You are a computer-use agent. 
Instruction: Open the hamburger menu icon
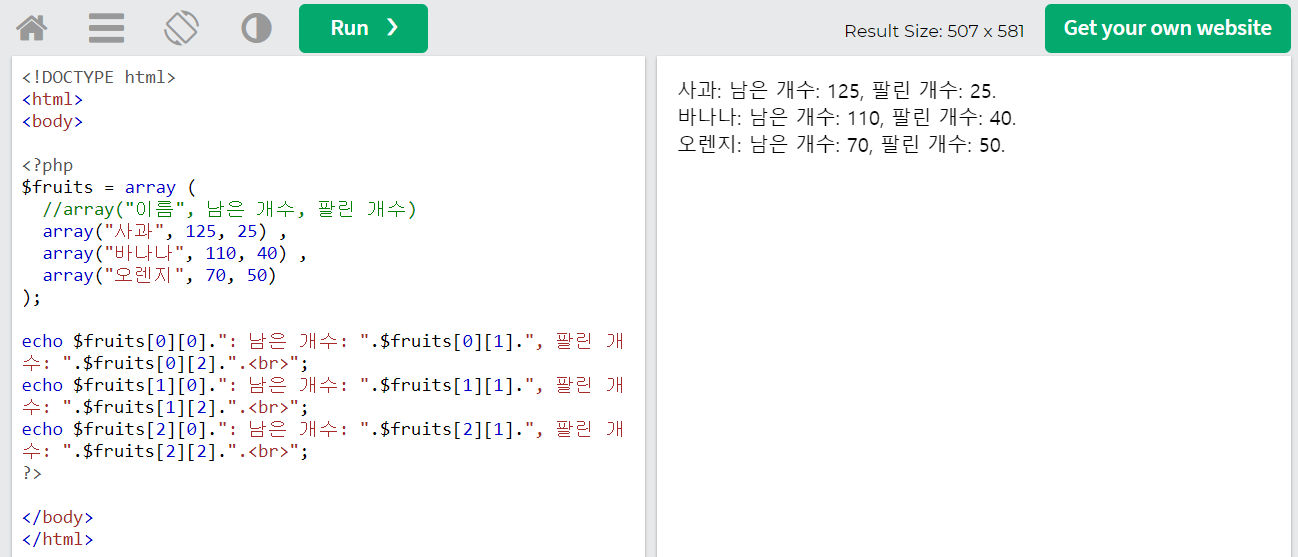(106, 28)
